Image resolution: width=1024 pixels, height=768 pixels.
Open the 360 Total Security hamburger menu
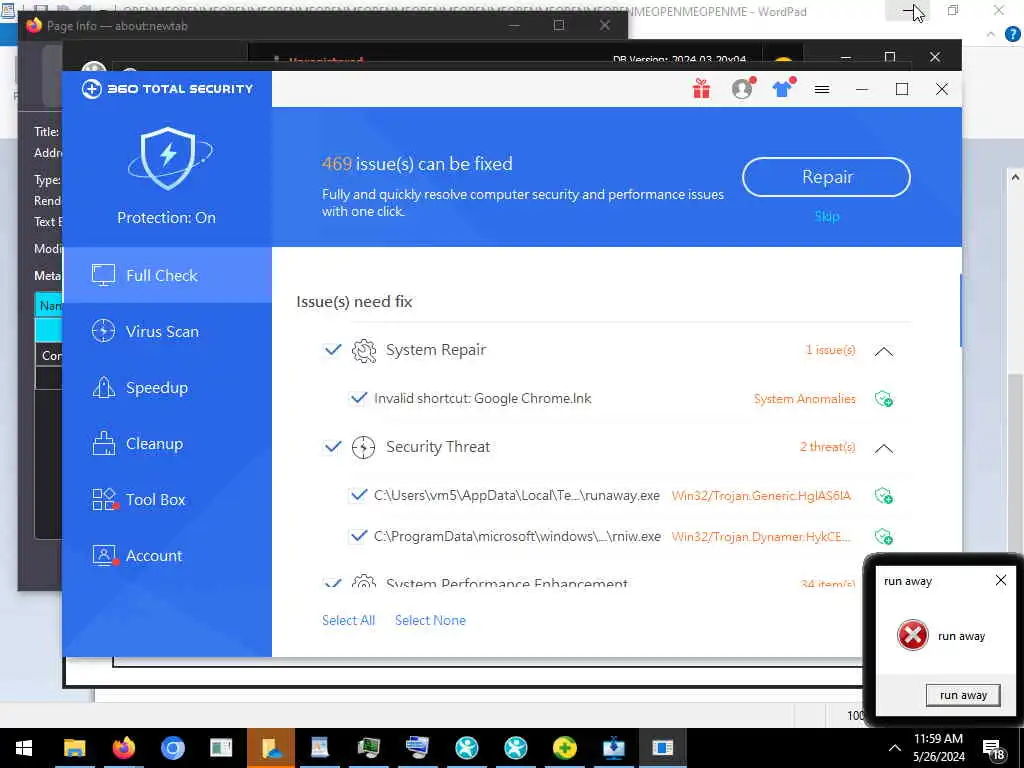point(822,89)
